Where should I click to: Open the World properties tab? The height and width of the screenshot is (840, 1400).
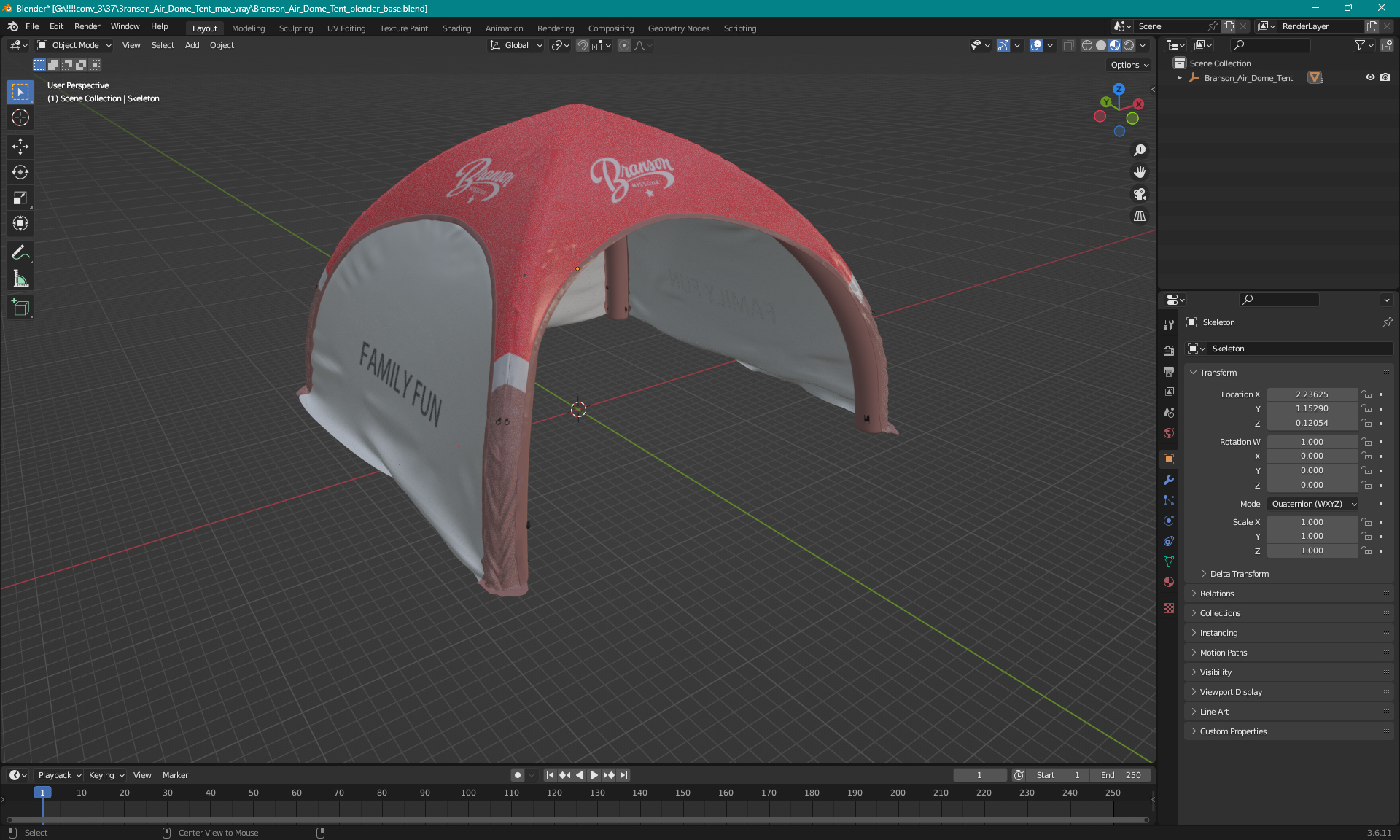pos(1169,432)
